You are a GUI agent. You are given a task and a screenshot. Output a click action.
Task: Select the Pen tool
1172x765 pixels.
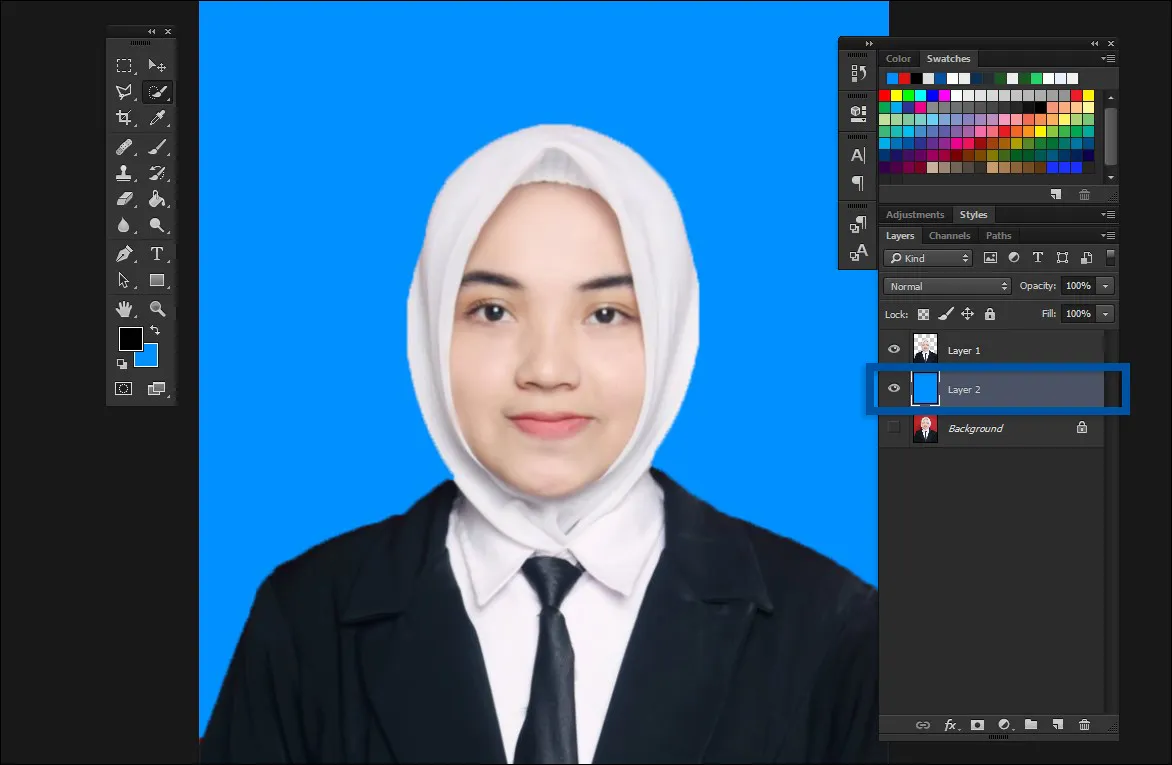[125, 253]
